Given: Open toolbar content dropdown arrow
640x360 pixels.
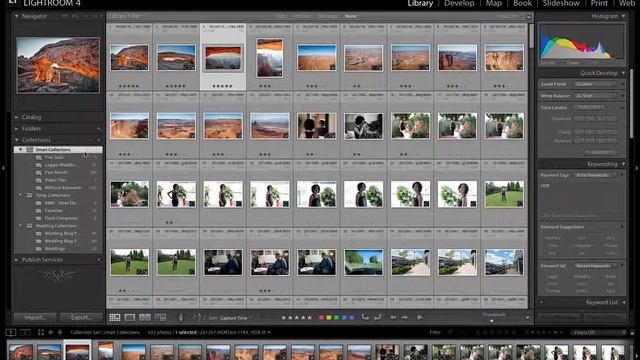Looking at the screenshot, I should click(527, 318).
